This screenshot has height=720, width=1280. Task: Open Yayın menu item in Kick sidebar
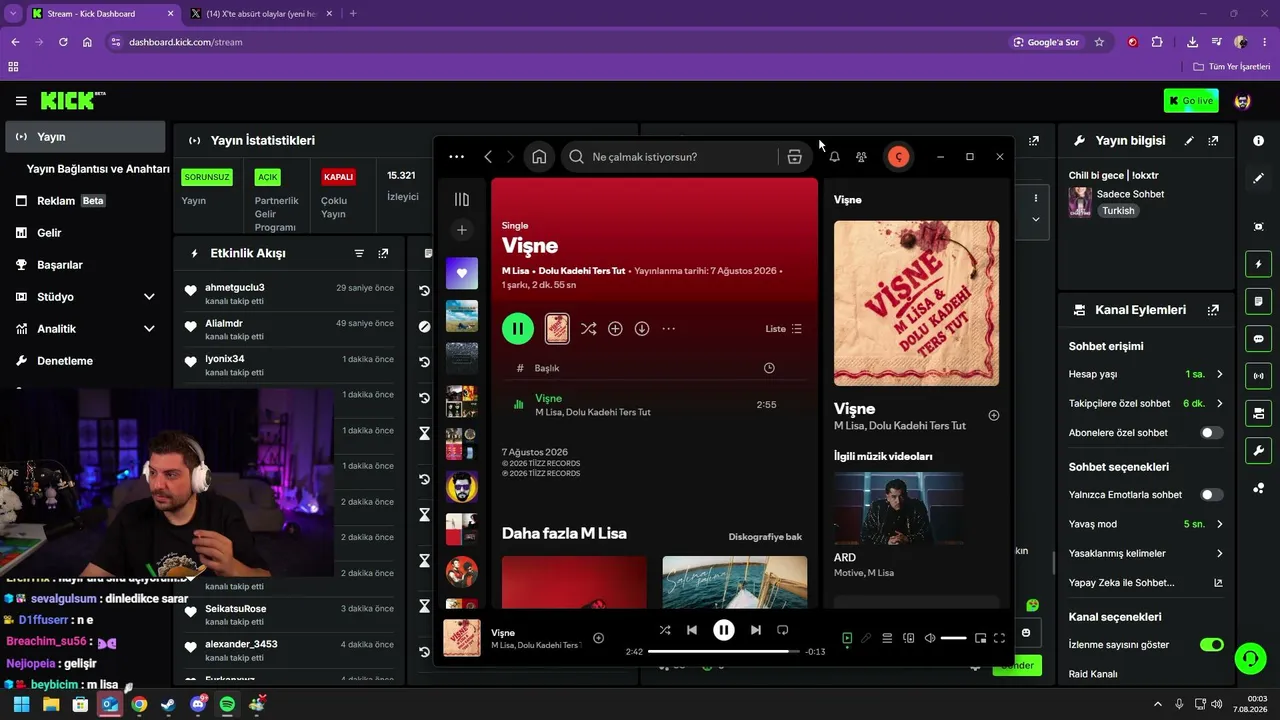(85, 137)
